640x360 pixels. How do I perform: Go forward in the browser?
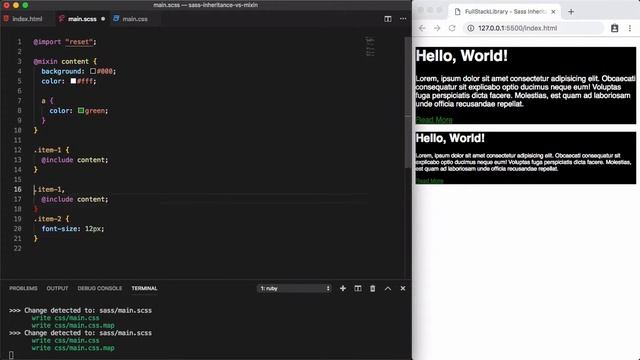[437, 28]
